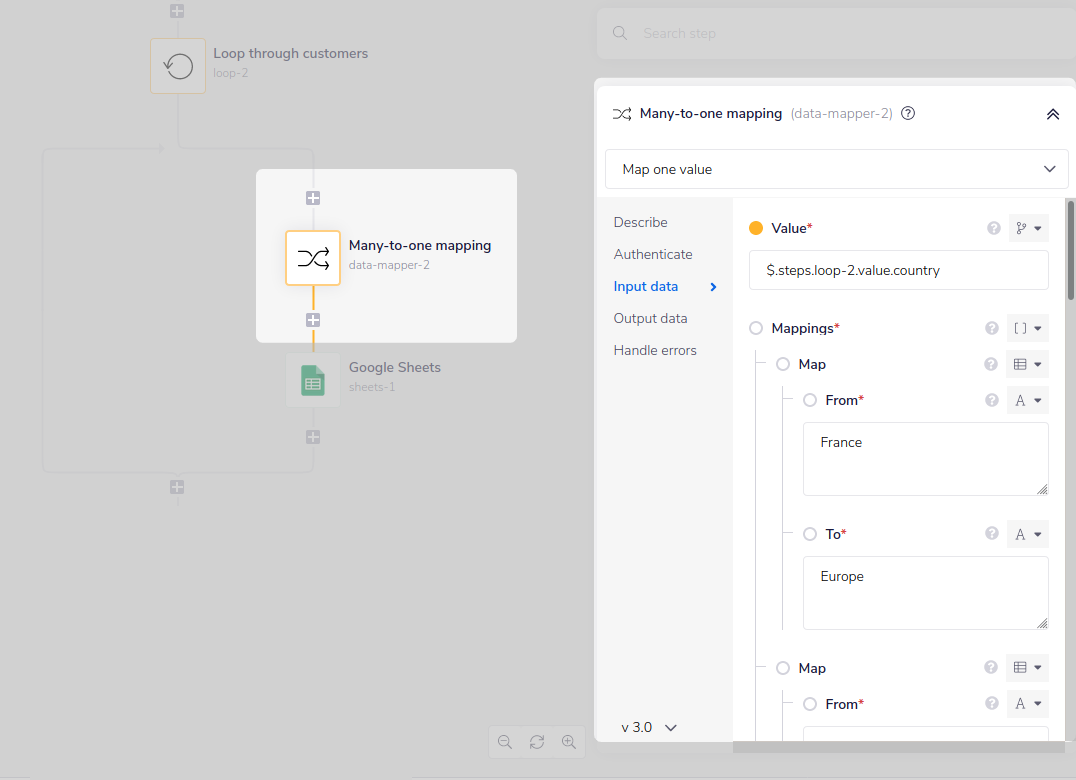Click inside the France From field

pos(924,460)
